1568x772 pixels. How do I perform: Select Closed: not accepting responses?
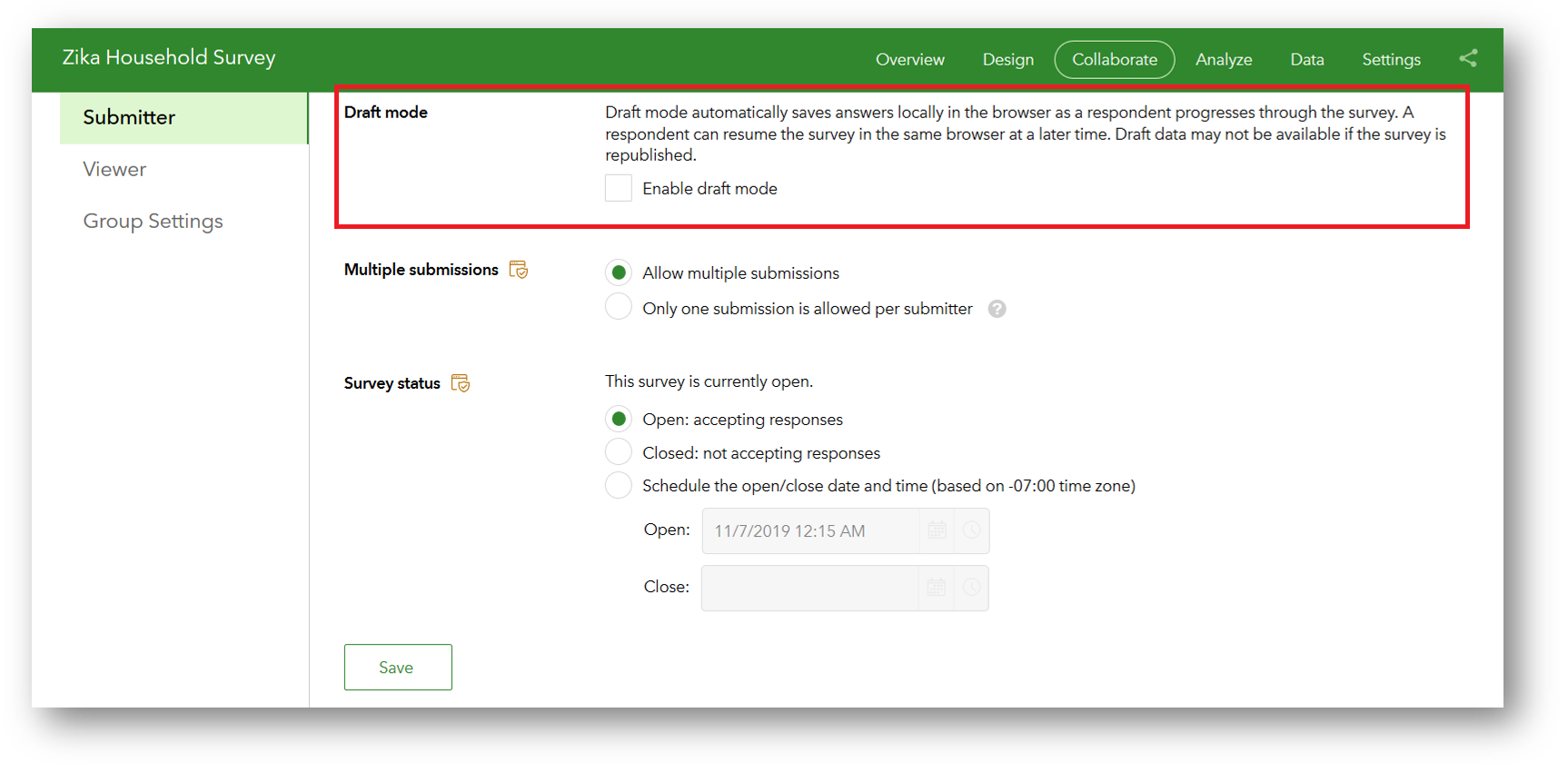619,451
